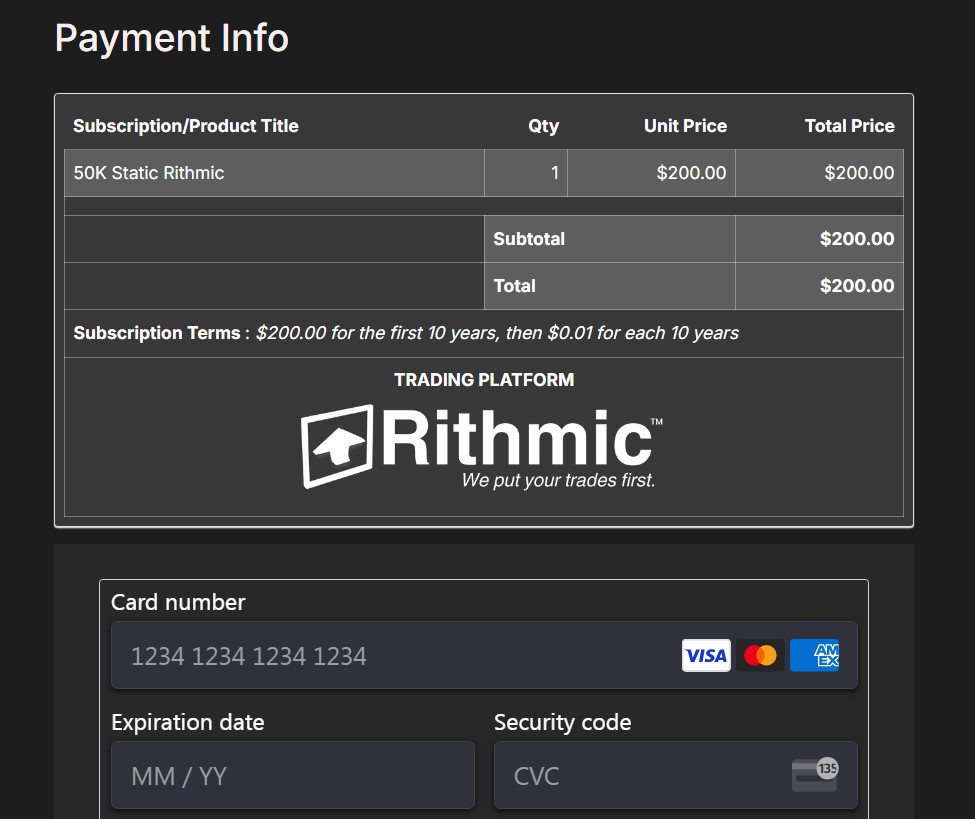Image resolution: width=975 pixels, height=819 pixels.
Task: Select the Payment Info heading
Action: coord(172,38)
